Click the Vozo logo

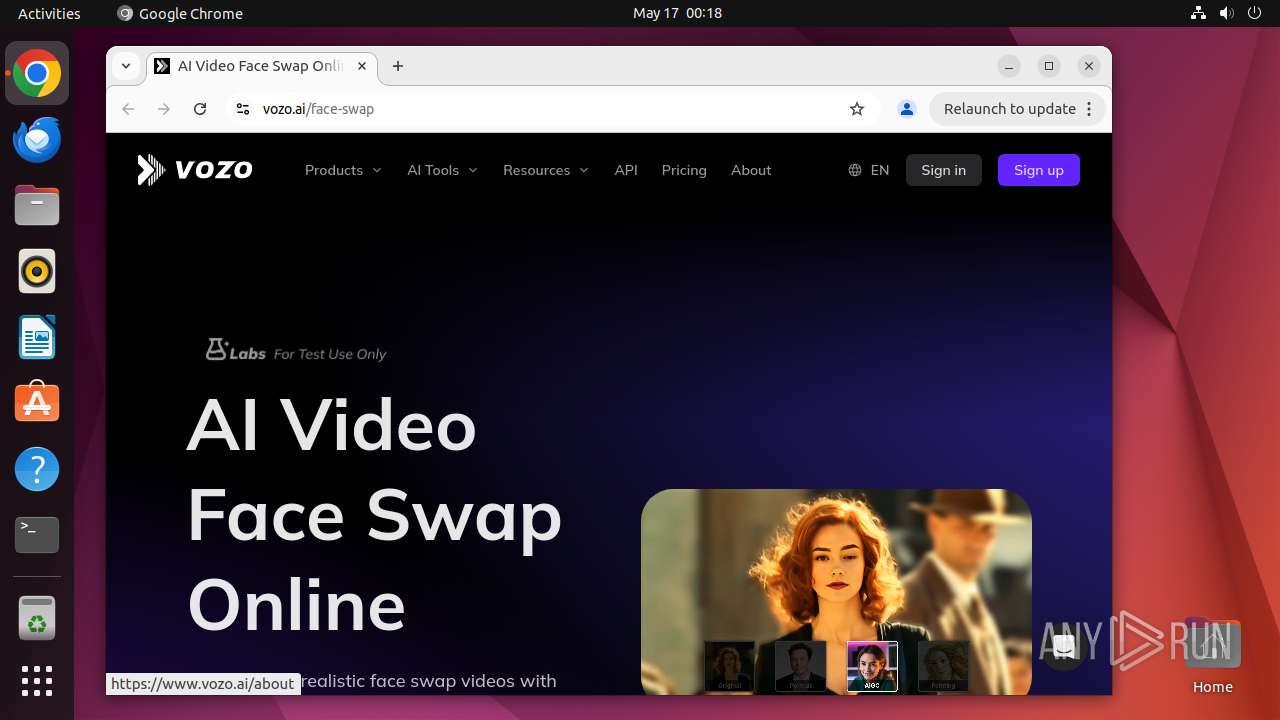click(x=195, y=170)
